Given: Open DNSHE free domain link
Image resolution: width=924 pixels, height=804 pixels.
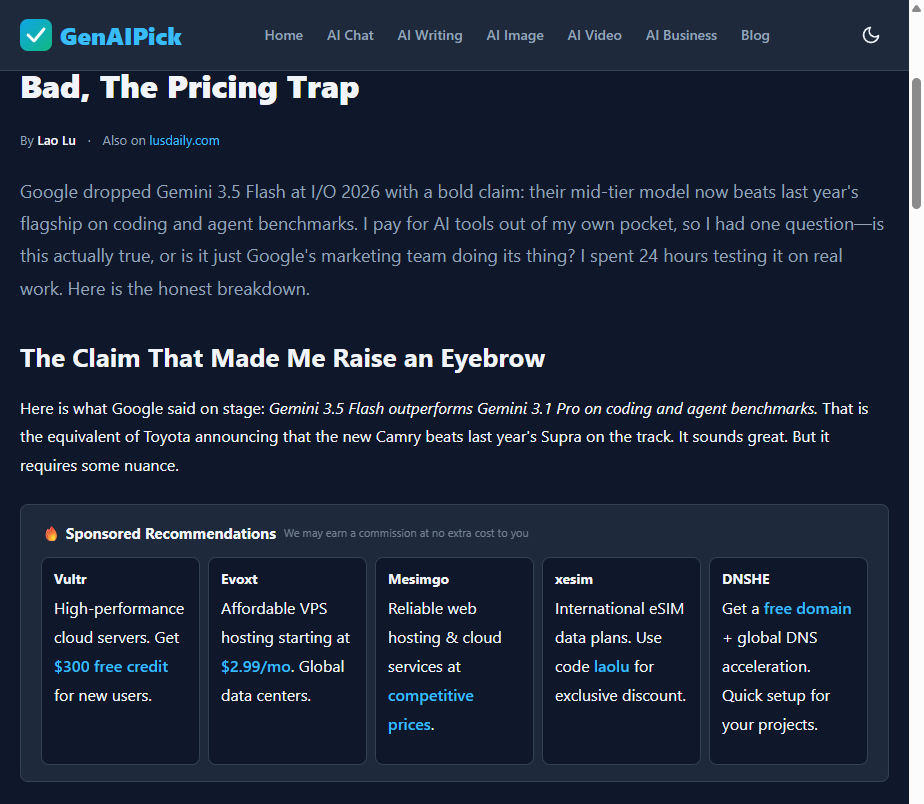Looking at the screenshot, I should click(807, 608).
